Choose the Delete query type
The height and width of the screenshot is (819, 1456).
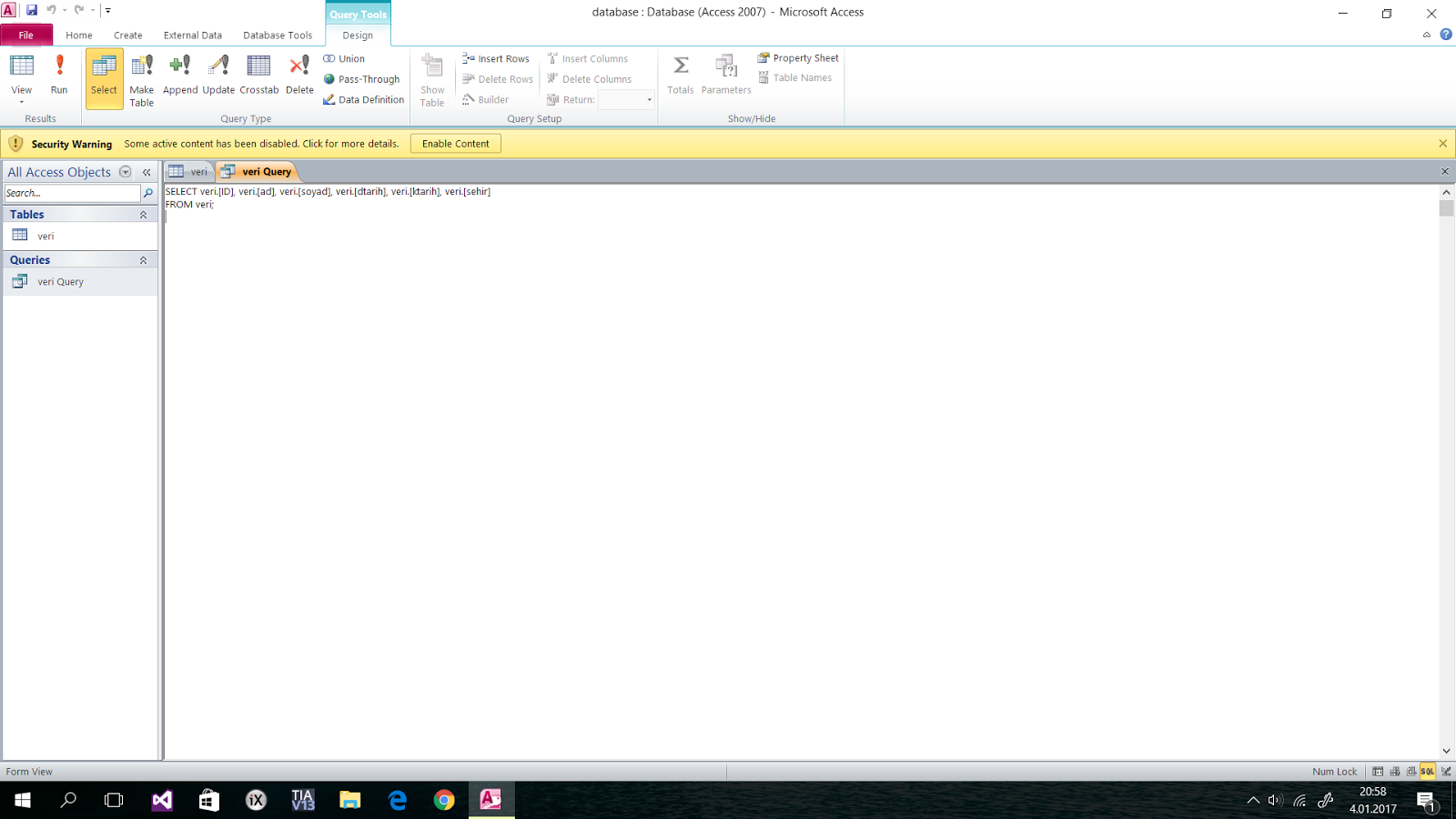[x=299, y=75]
